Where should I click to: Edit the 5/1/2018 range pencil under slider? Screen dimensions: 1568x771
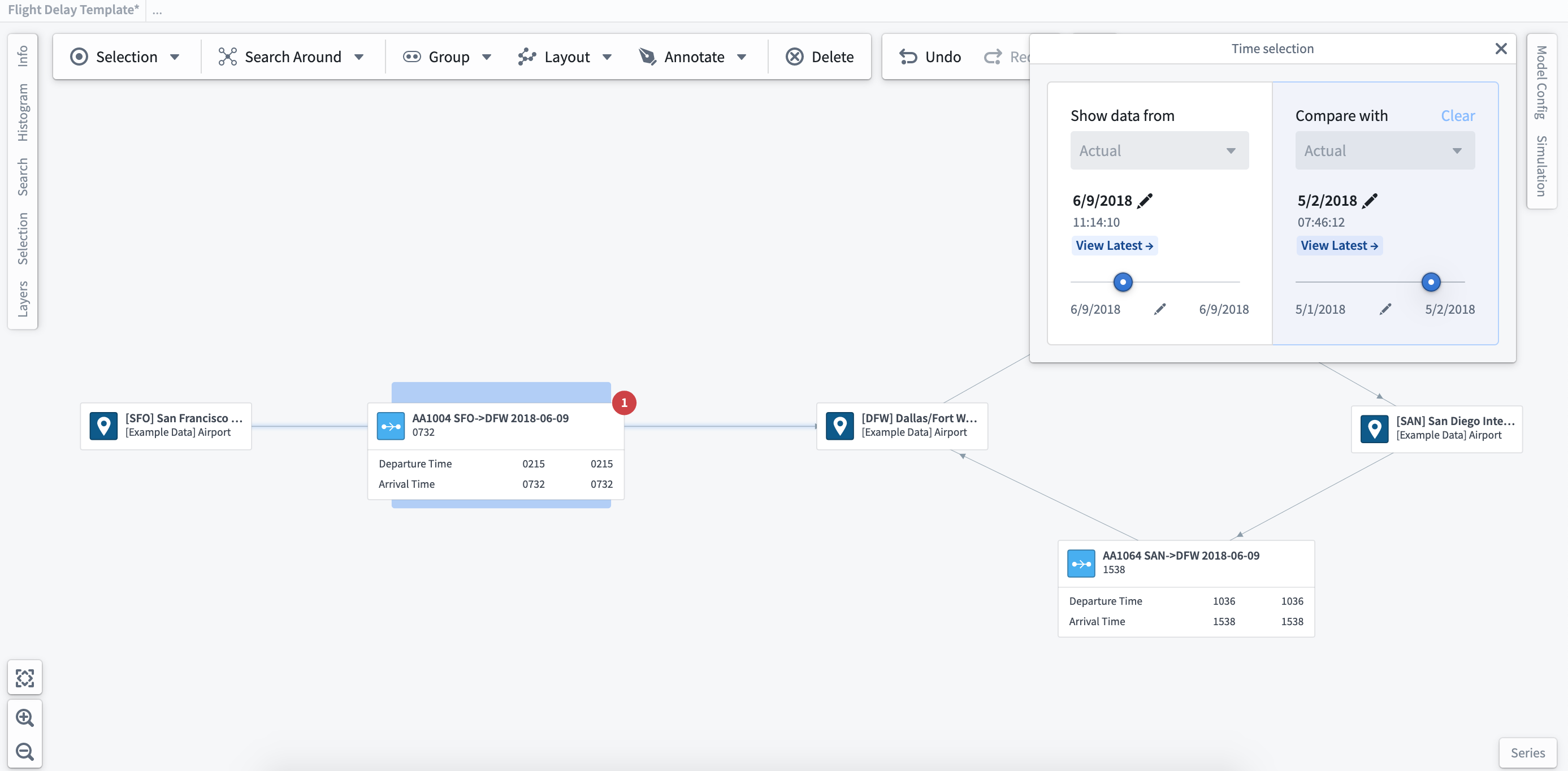coord(1385,309)
